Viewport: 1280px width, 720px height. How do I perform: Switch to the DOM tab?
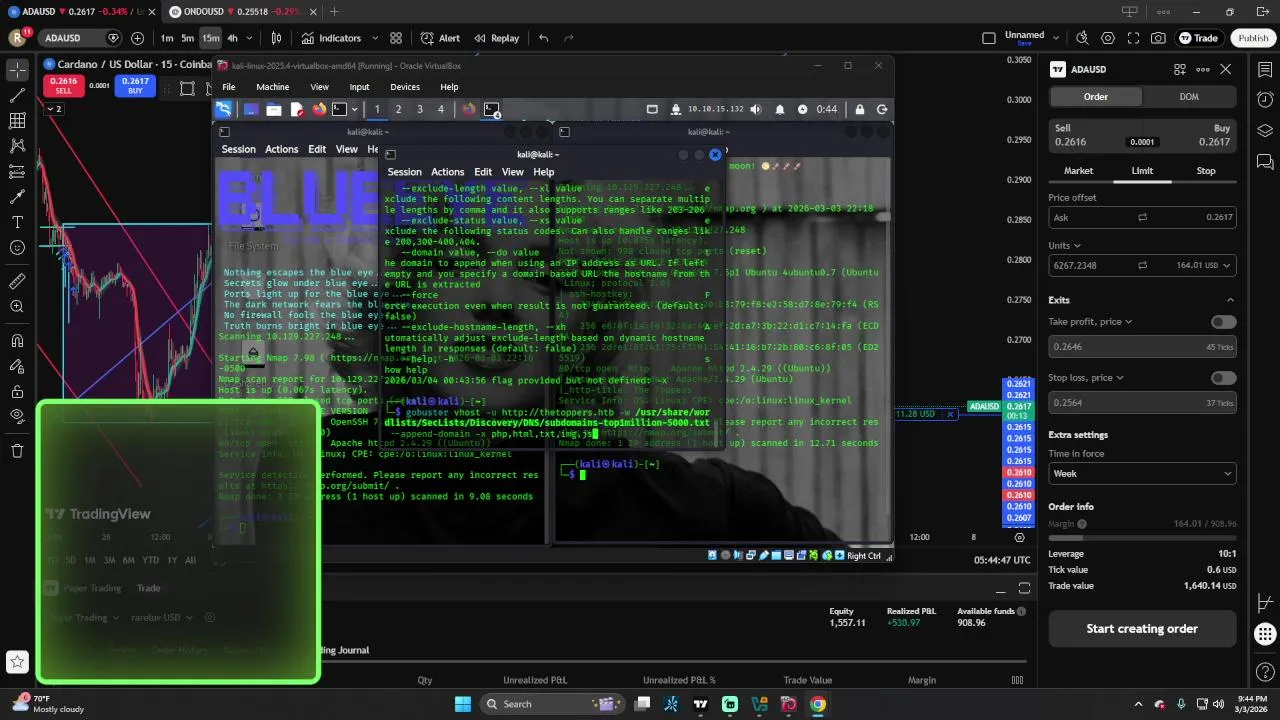pos(1188,97)
